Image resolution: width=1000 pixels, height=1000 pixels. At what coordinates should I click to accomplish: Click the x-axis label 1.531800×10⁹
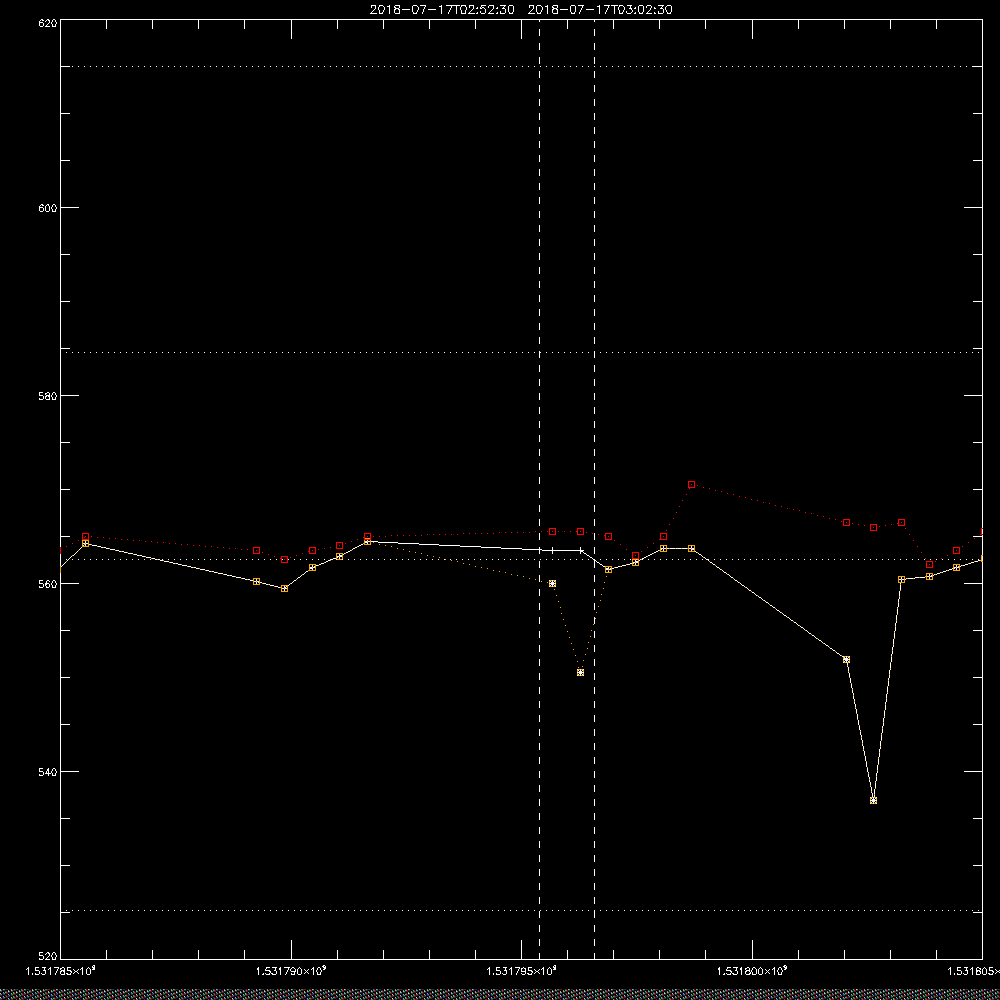coord(753,971)
